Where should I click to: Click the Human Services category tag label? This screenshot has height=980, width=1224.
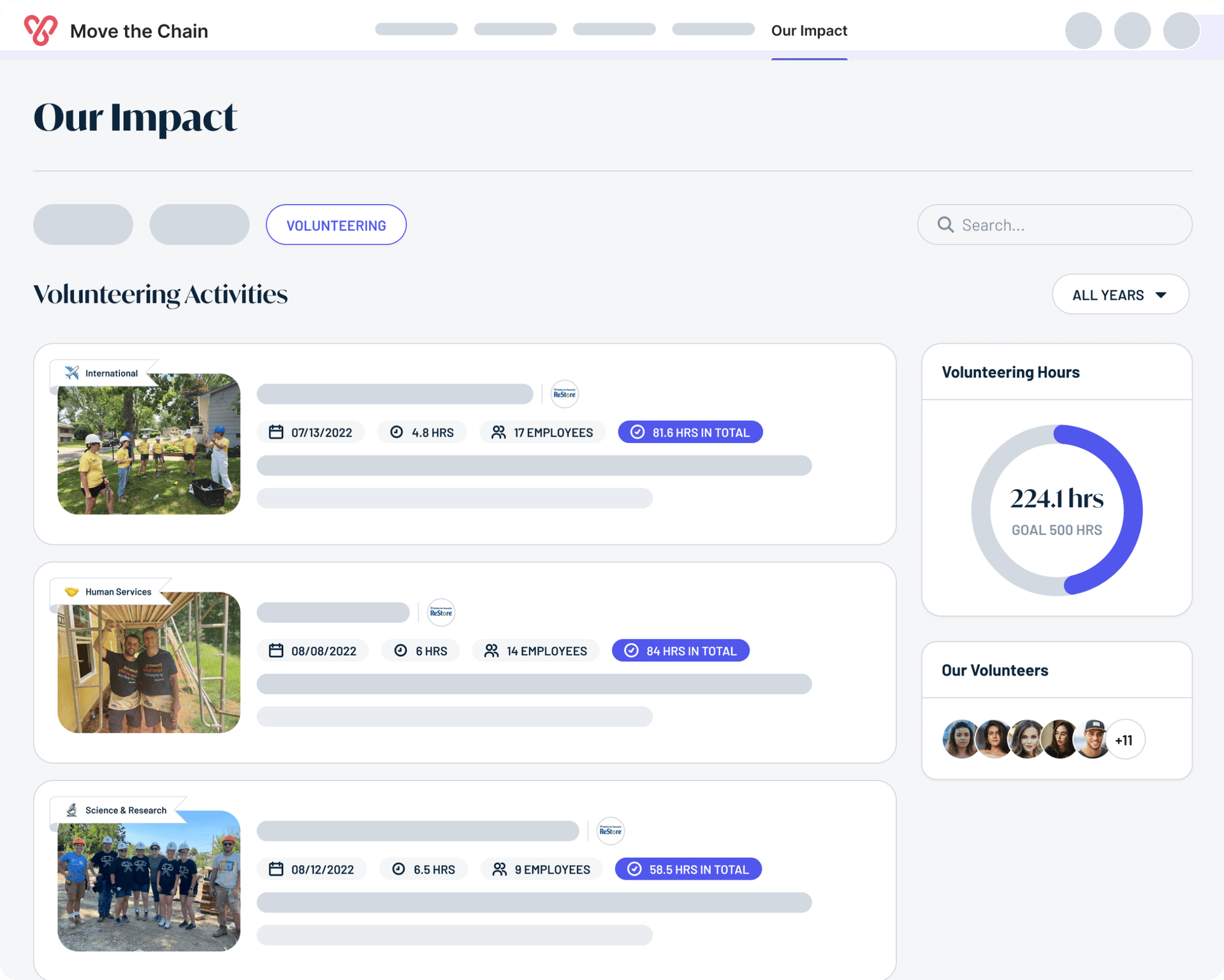(119, 592)
